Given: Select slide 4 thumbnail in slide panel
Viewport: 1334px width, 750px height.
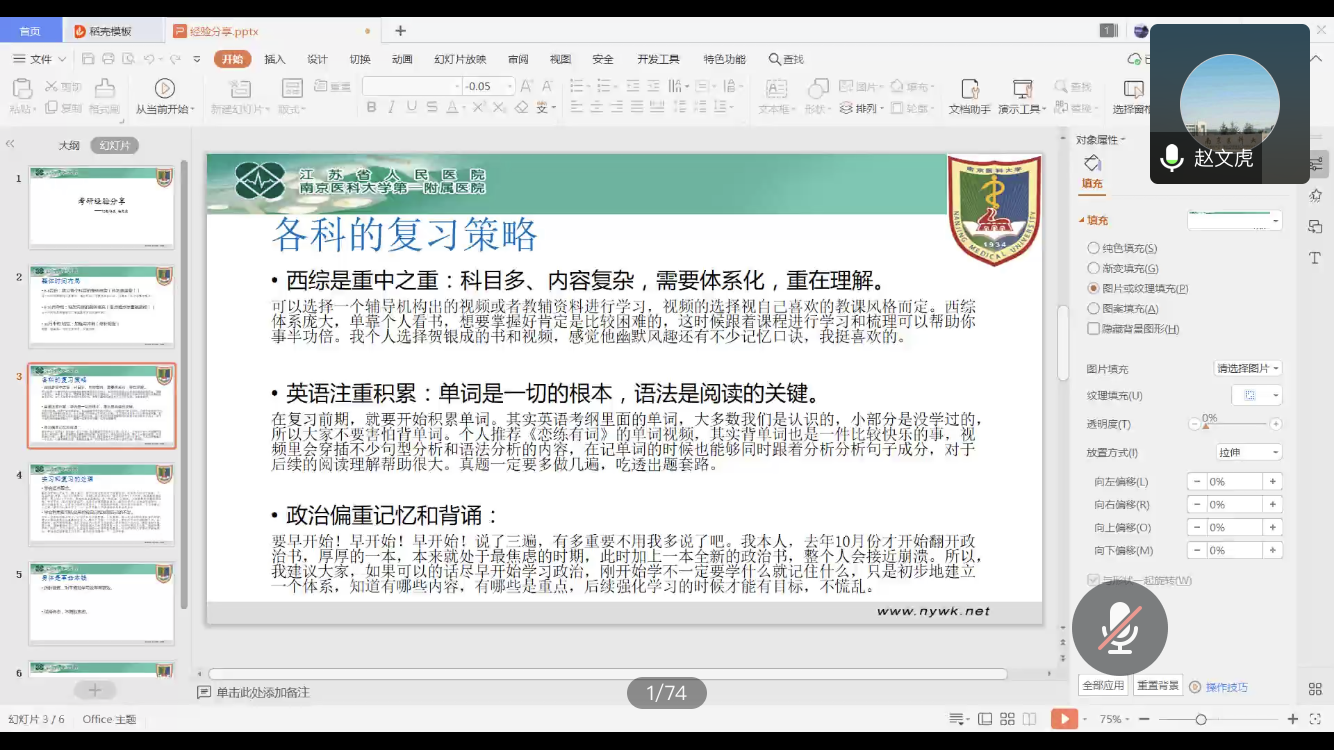Looking at the screenshot, I should tap(101, 503).
